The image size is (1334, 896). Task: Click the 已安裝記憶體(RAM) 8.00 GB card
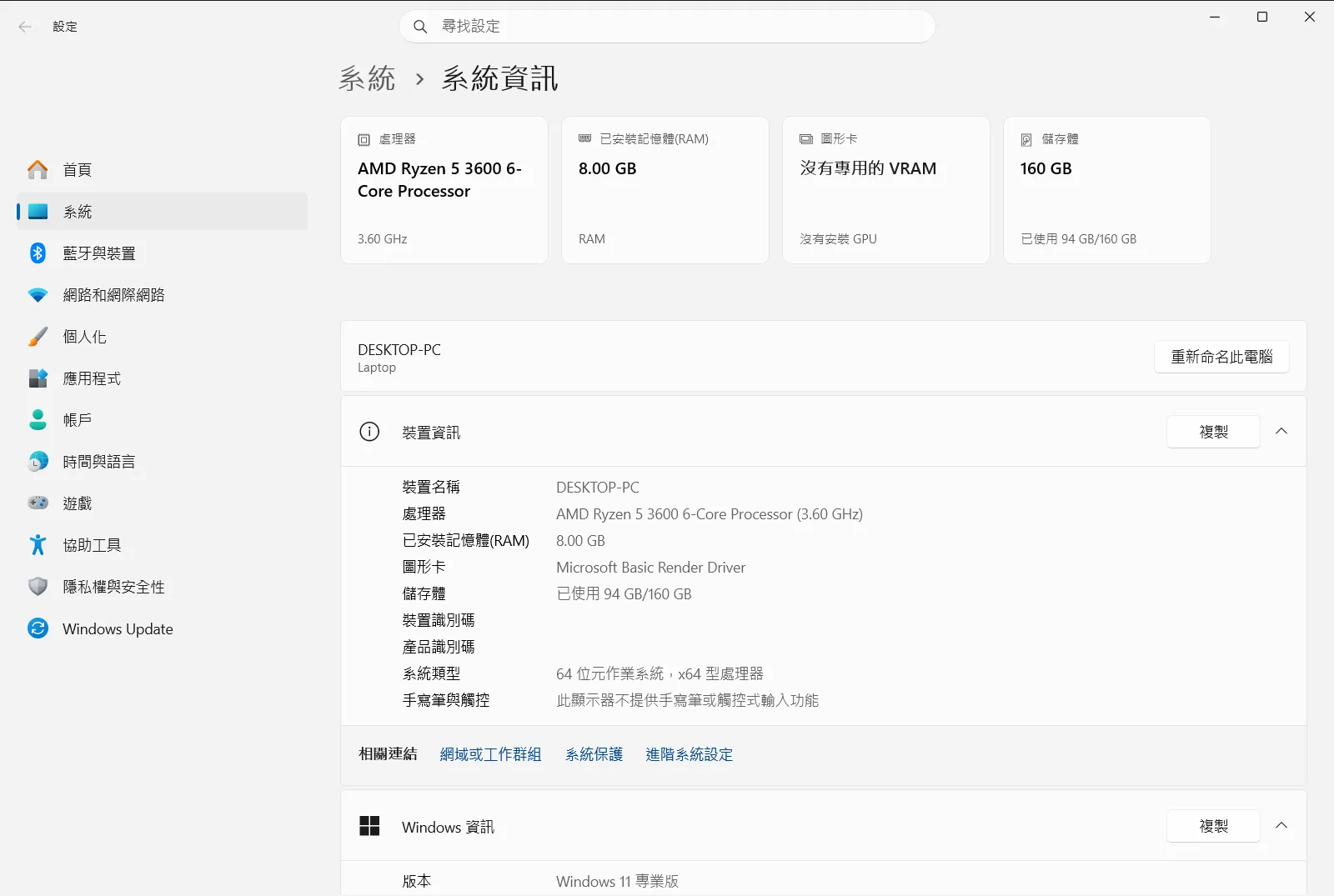point(665,190)
